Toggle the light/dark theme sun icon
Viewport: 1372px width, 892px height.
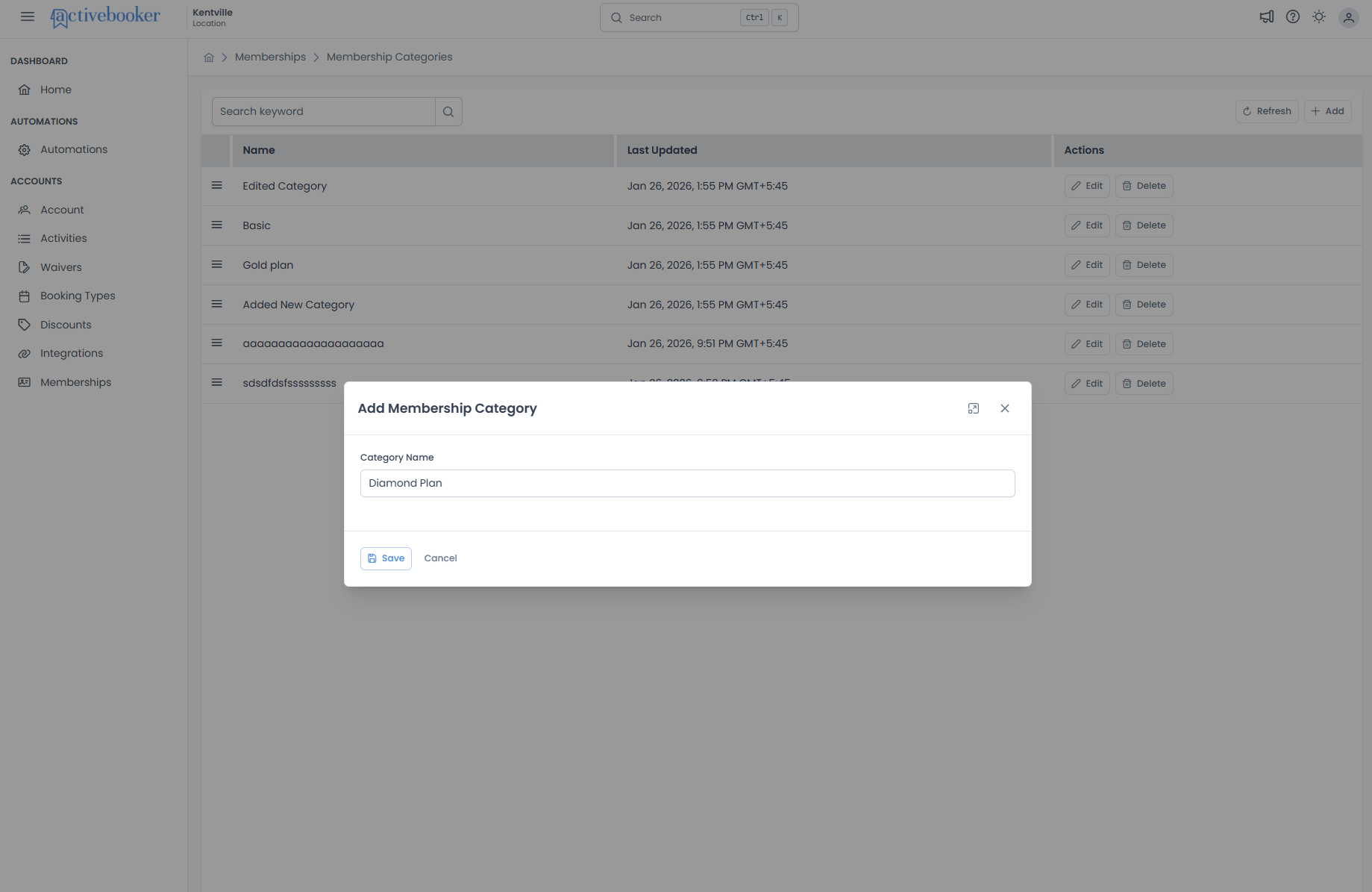click(x=1319, y=16)
